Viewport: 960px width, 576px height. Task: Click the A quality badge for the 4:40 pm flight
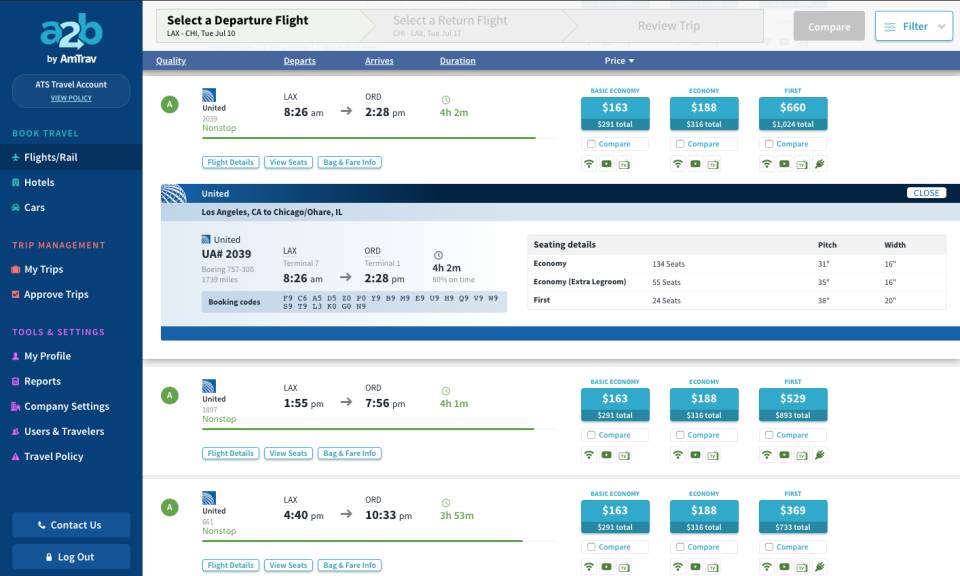click(170, 507)
